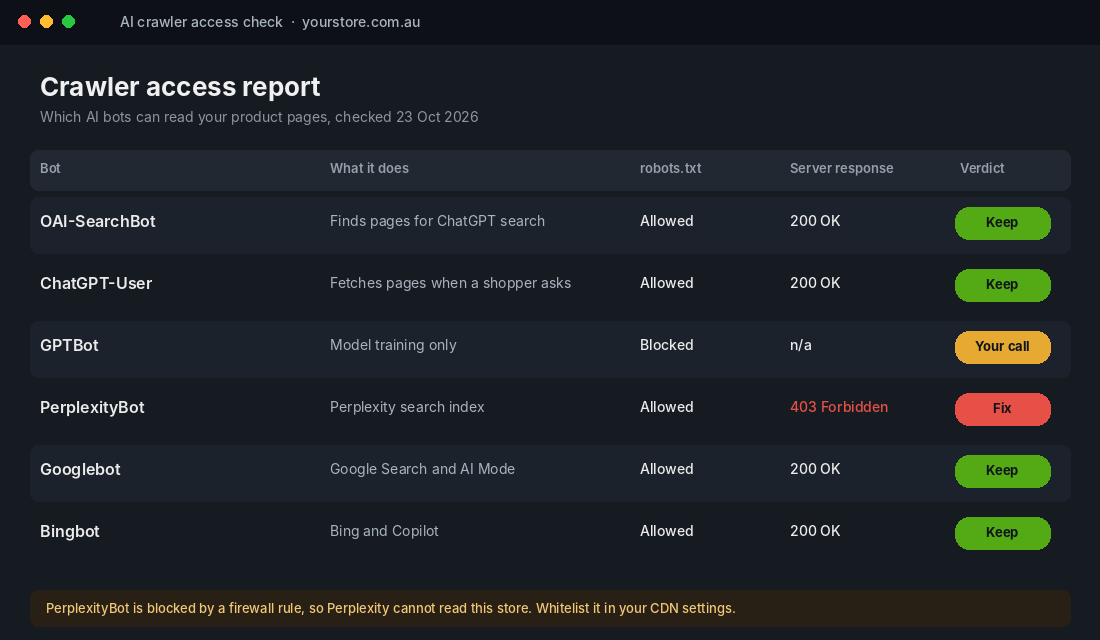Click the firewall rule warning banner

pos(550,608)
